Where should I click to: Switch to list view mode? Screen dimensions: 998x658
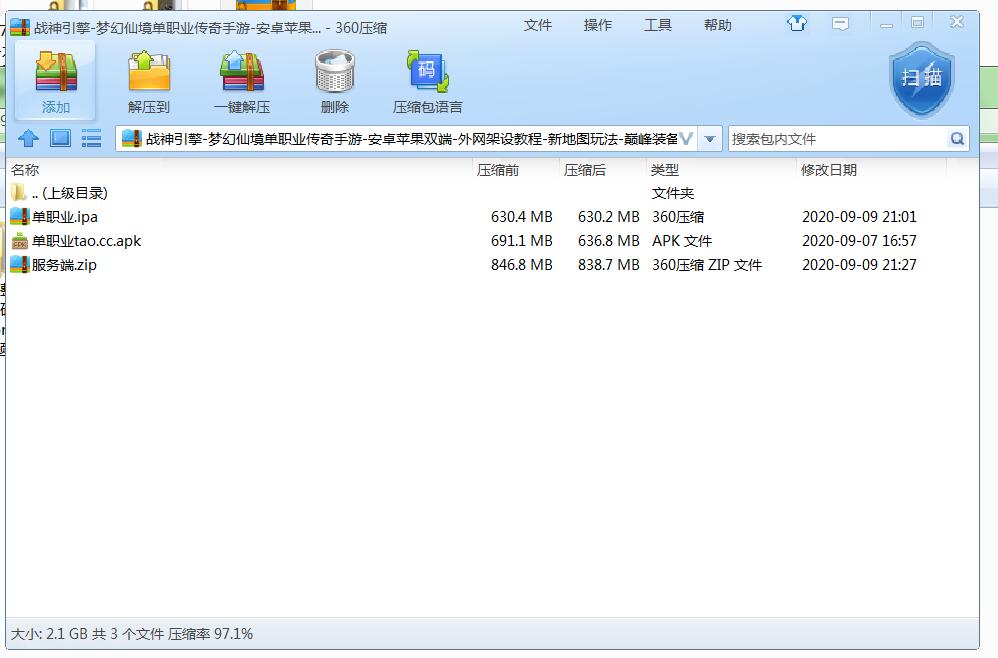point(91,139)
